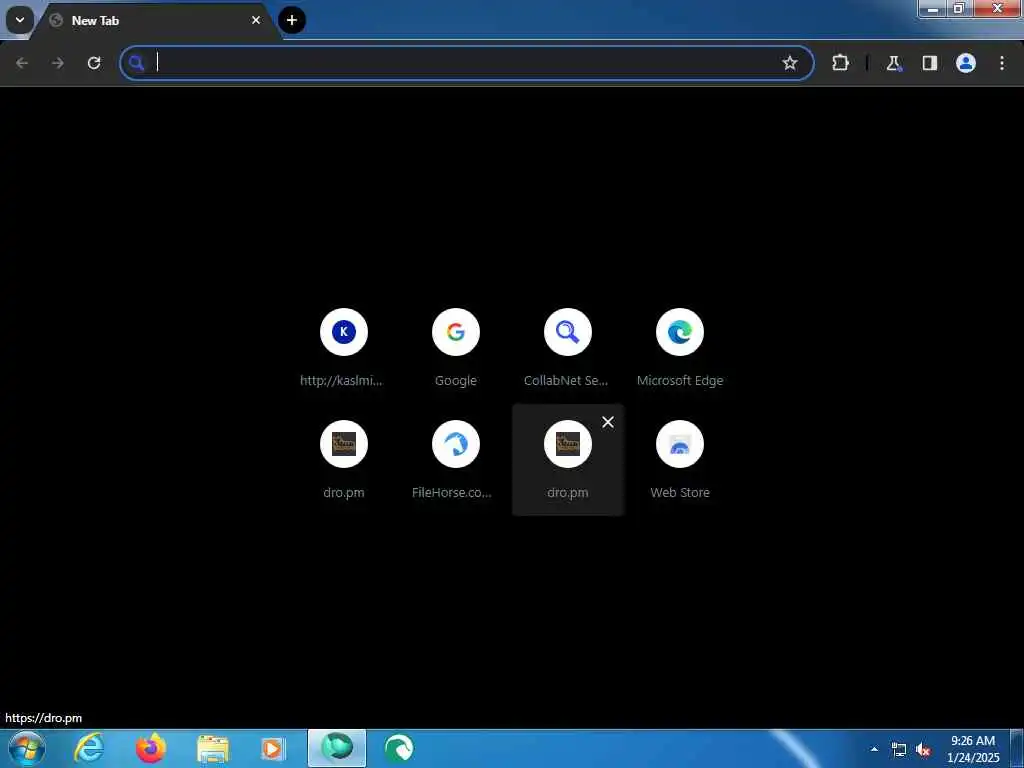Show hidden system tray icons
The width and height of the screenshot is (1024, 768).
(x=874, y=749)
